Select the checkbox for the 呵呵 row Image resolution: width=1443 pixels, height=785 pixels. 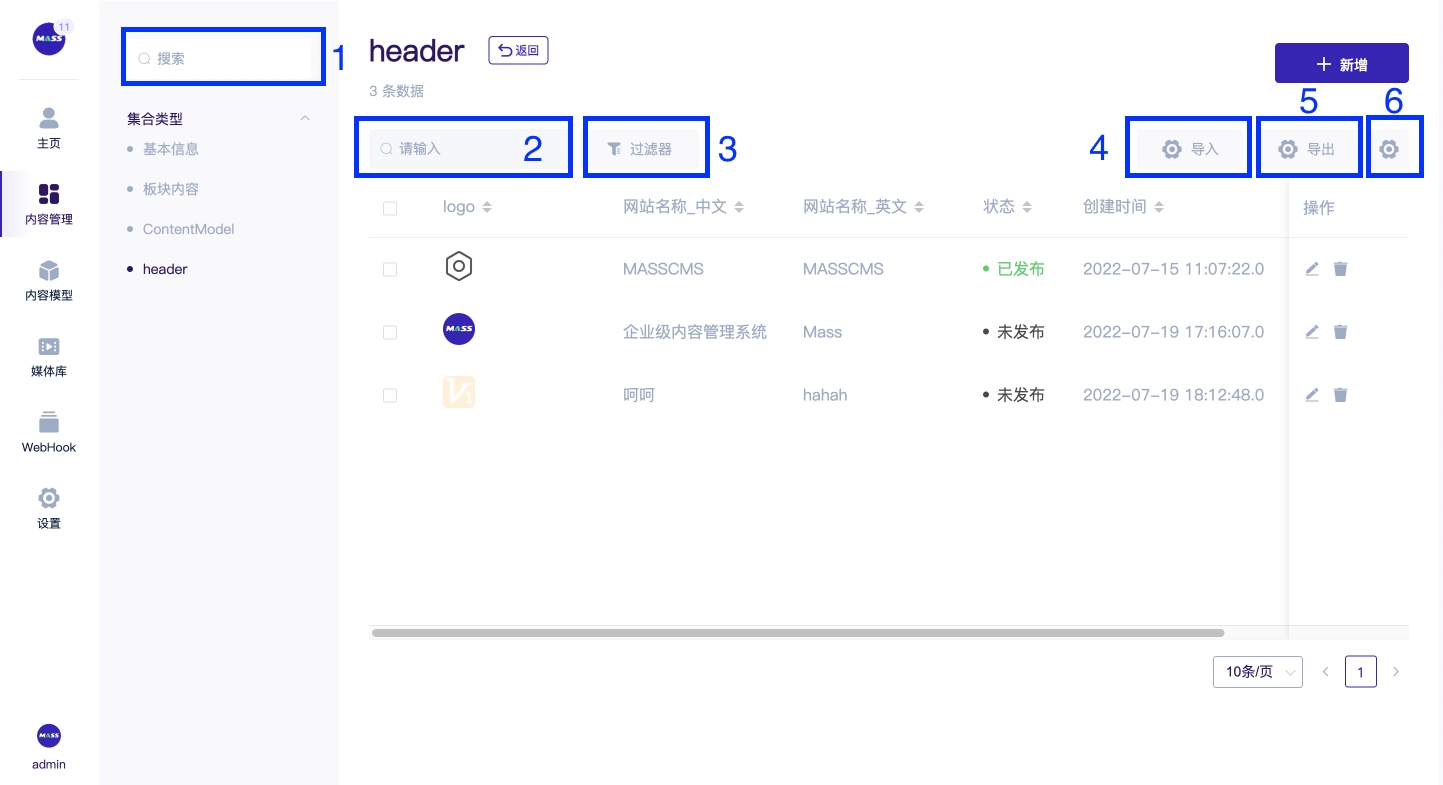390,396
